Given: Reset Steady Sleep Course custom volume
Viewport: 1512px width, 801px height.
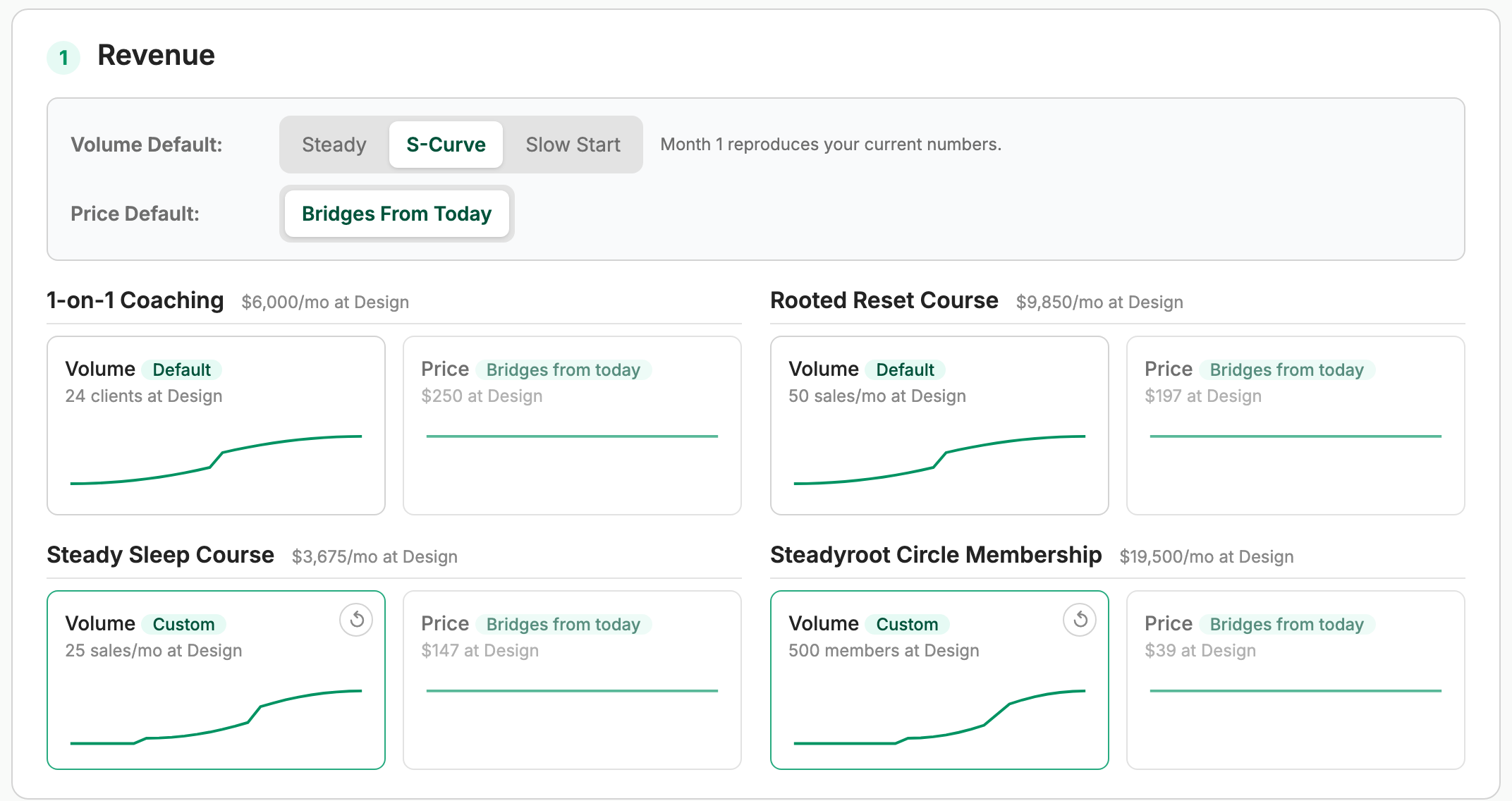Looking at the screenshot, I should coord(356,620).
